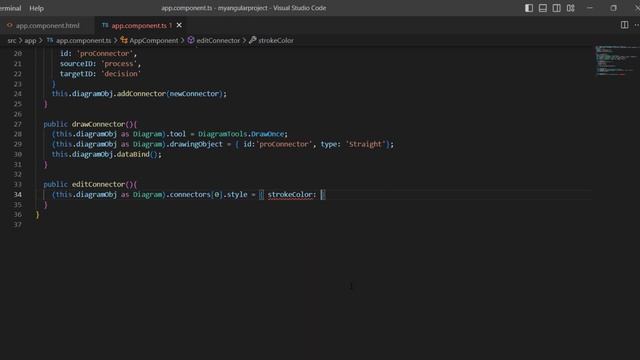Screen dimensions: 640x360
Task: Toggle bottom panel layout icon
Action: point(542,8)
